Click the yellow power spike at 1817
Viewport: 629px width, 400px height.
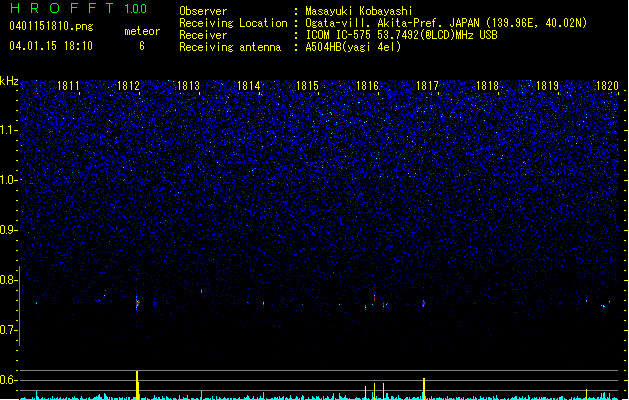(424, 388)
